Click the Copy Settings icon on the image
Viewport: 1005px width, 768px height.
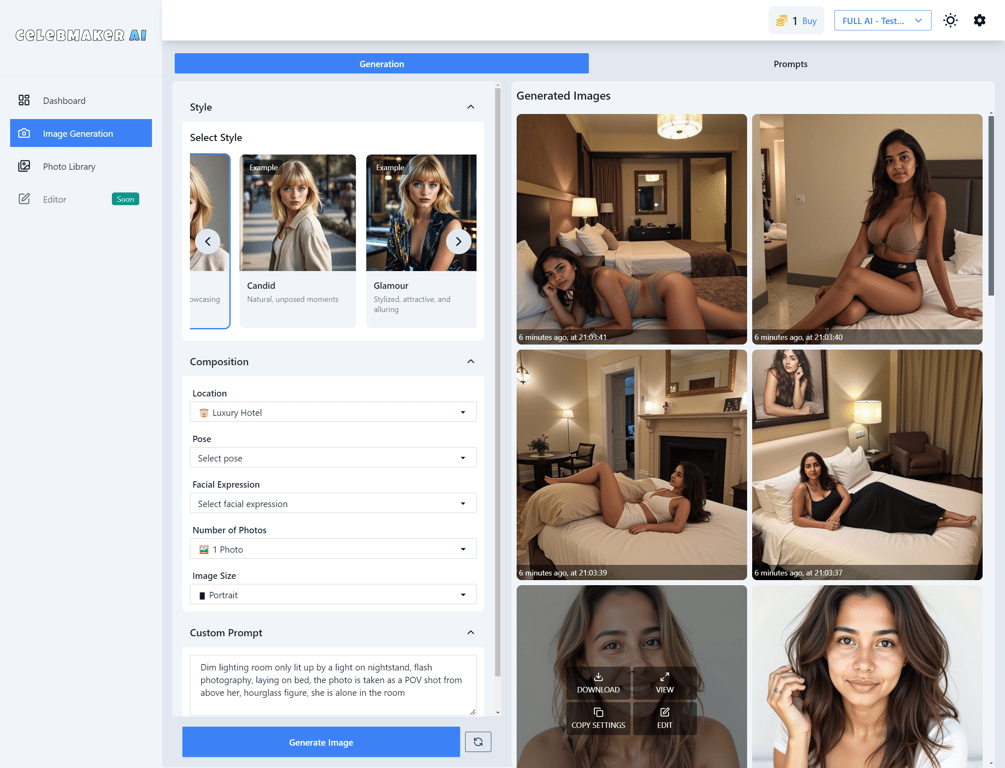tap(599, 712)
